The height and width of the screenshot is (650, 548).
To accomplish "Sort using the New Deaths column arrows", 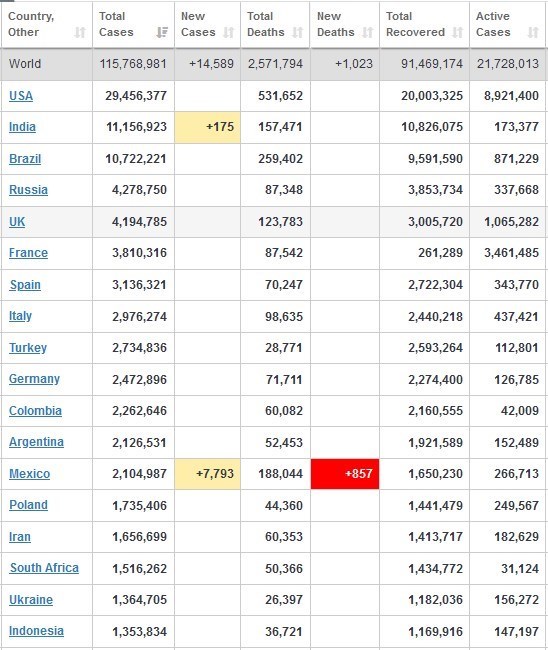I will [368, 32].
